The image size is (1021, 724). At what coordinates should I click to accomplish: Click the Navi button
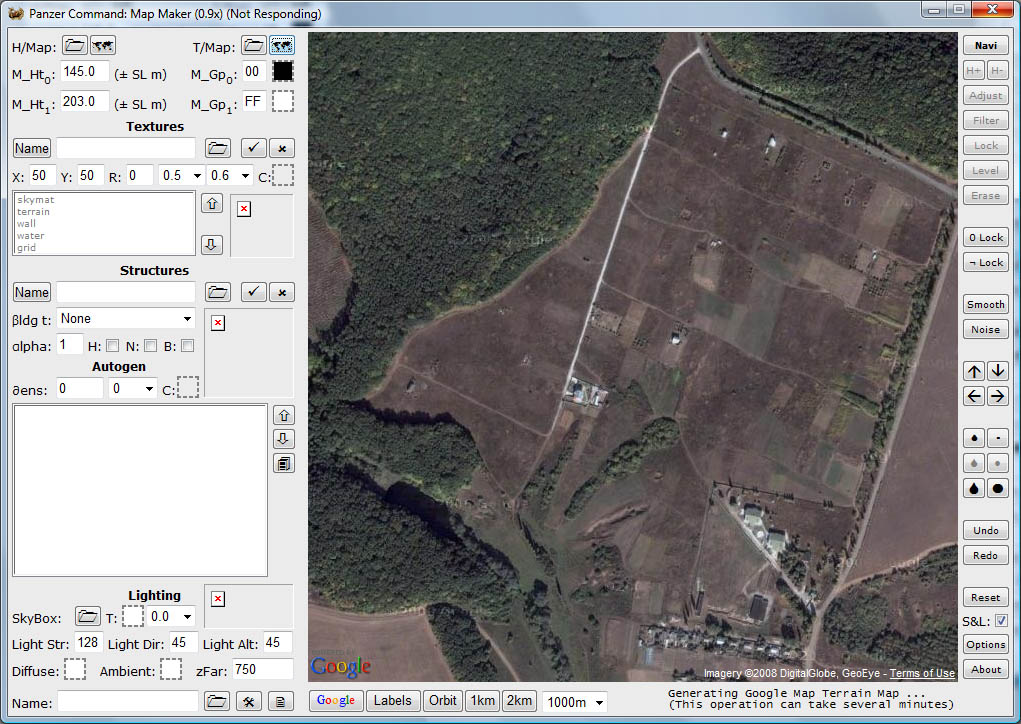[x=986, y=46]
